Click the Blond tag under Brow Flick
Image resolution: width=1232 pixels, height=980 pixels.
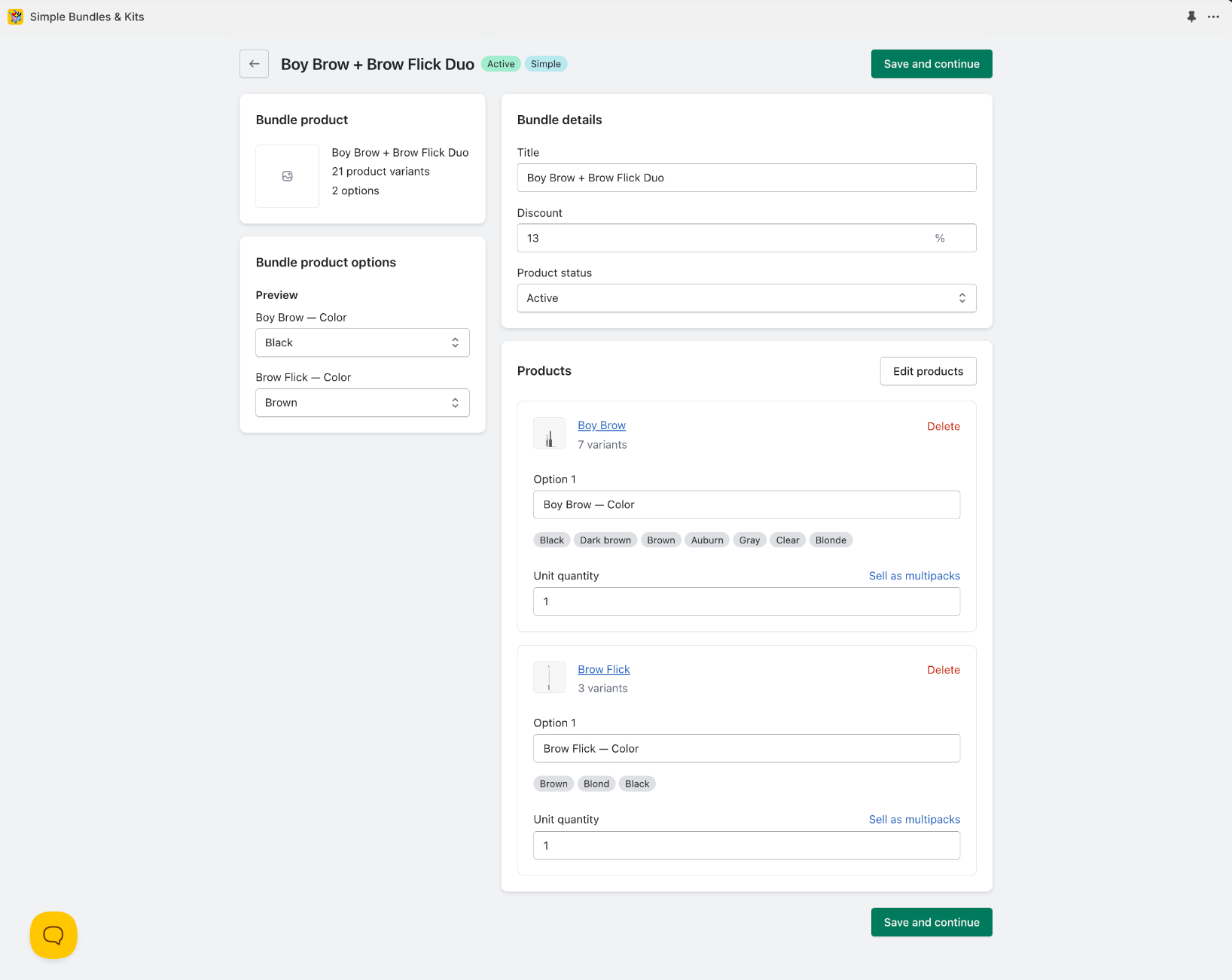click(x=596, y=784)
